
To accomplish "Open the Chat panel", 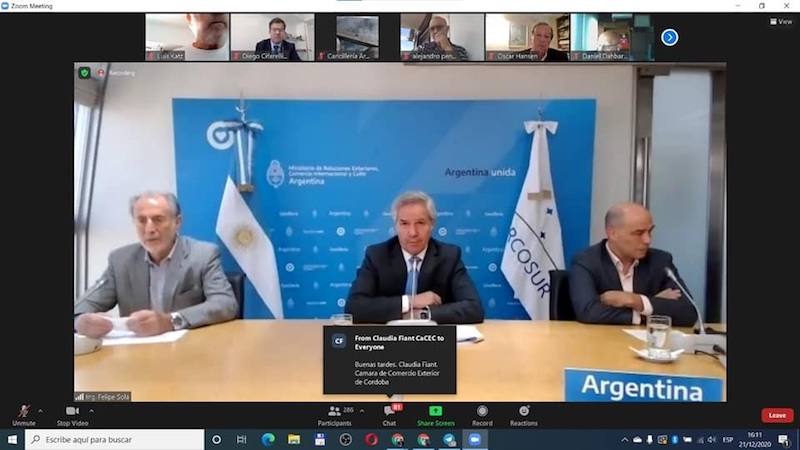I will coord(389,413).
